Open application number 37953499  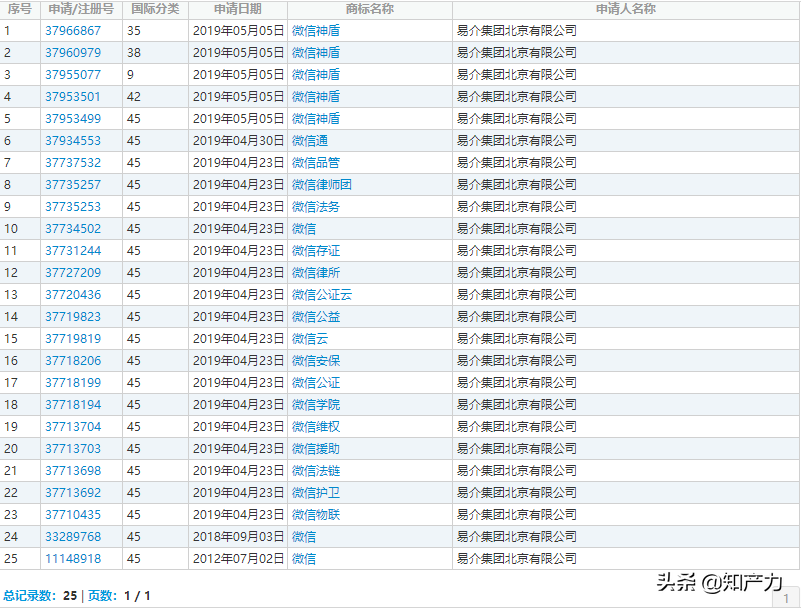[73, 119]
